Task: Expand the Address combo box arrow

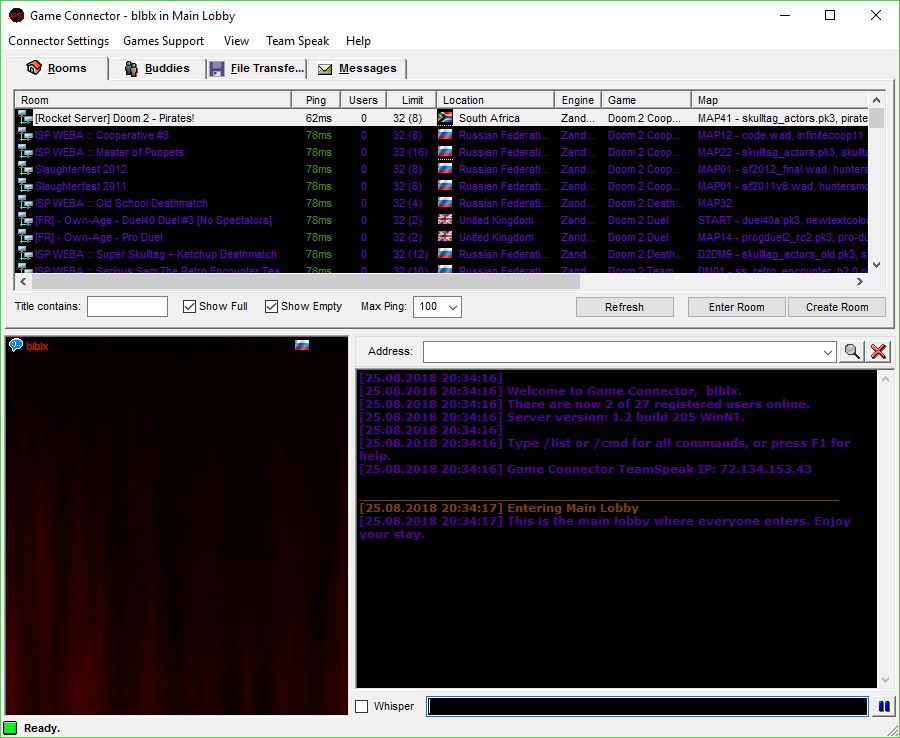Action: click(828, 352)
